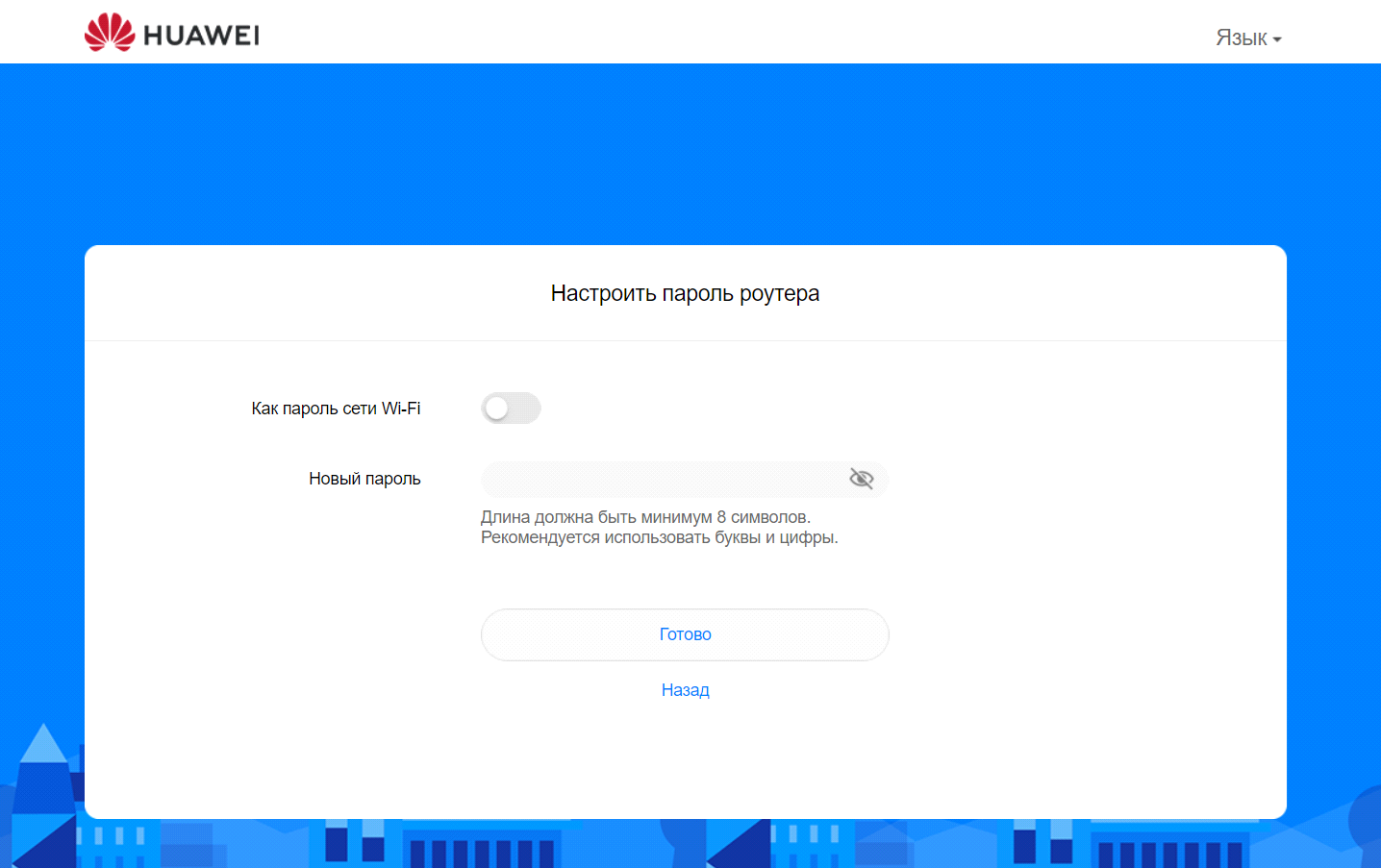
Task: Click the 'Новый пароль' field label
Action: click(364, 479)
